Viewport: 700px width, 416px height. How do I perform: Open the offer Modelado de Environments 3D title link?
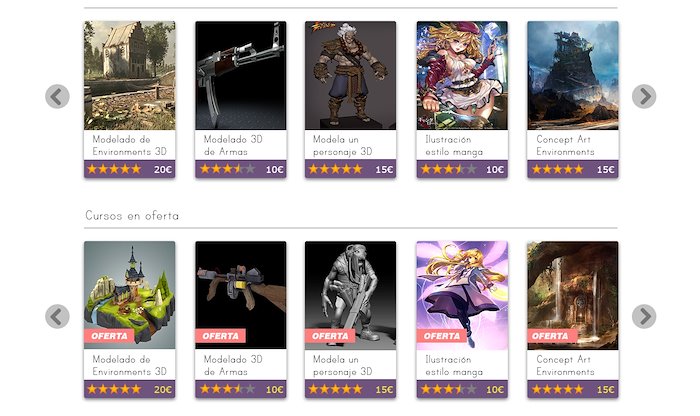pos(129,365)
